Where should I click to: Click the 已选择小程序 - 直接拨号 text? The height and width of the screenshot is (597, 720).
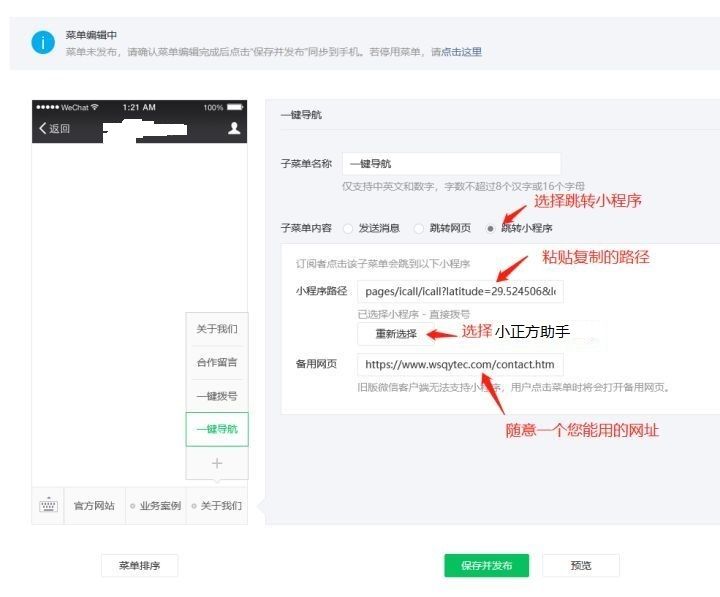pyautogui.click(x=414, y=314)
